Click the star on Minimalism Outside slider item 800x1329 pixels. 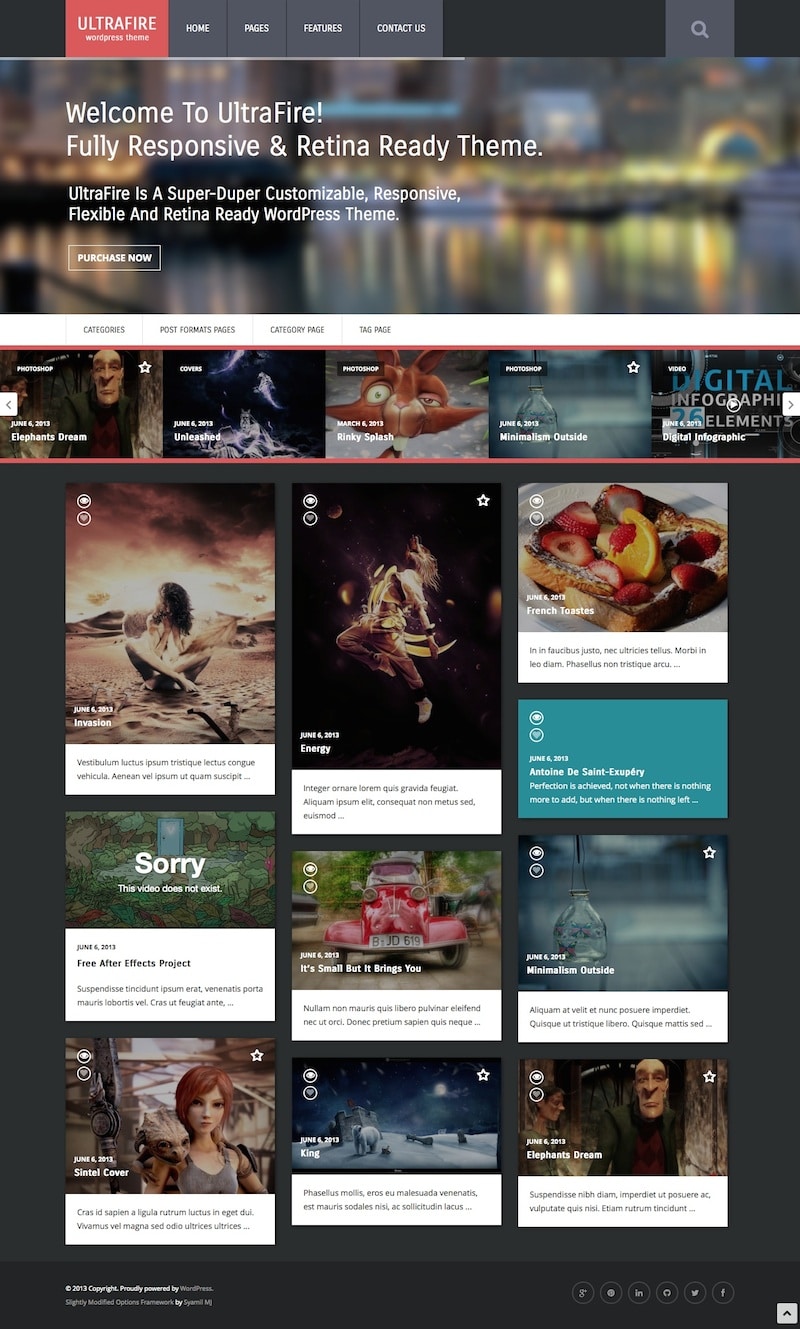pos(633,368)
